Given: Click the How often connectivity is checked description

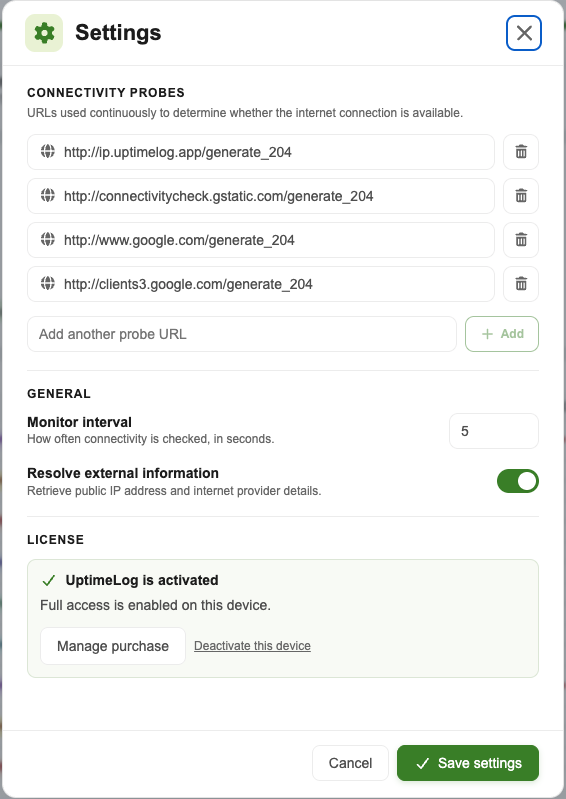Looking at the screenshot, I should [151, 439].
